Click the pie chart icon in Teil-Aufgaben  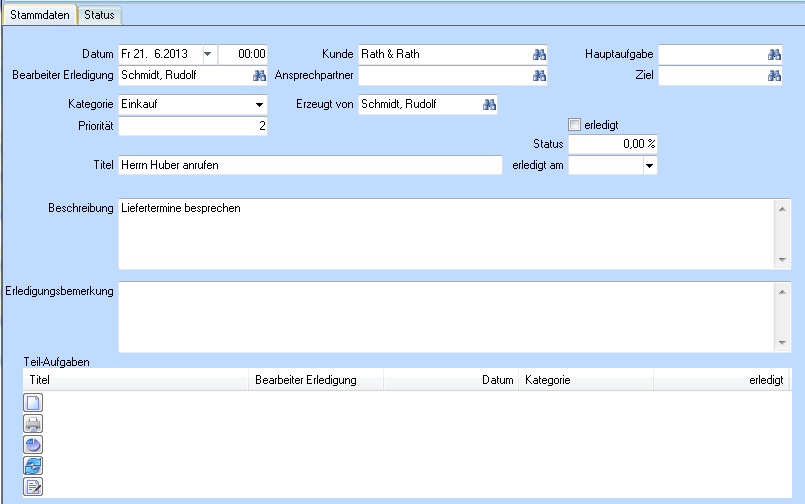point(33,444)
